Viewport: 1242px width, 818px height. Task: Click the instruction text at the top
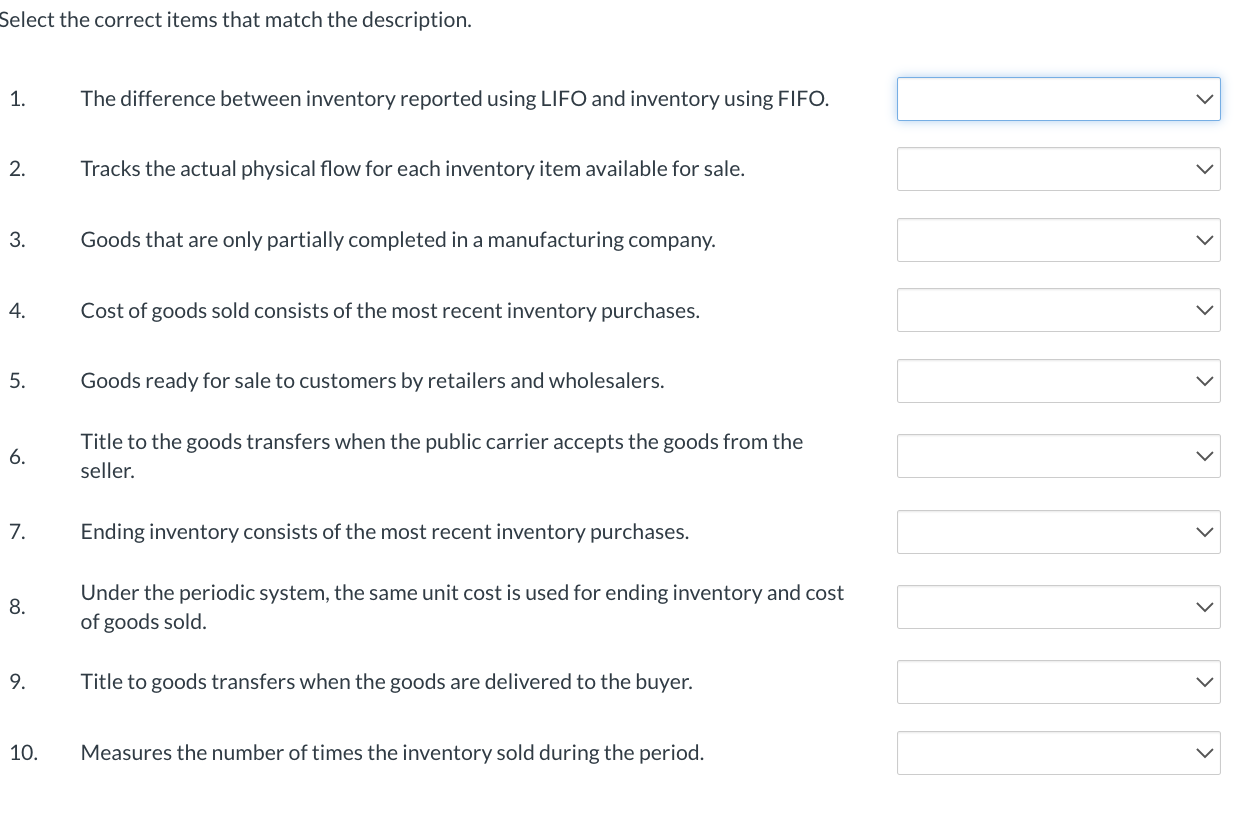tap(235, 19)
